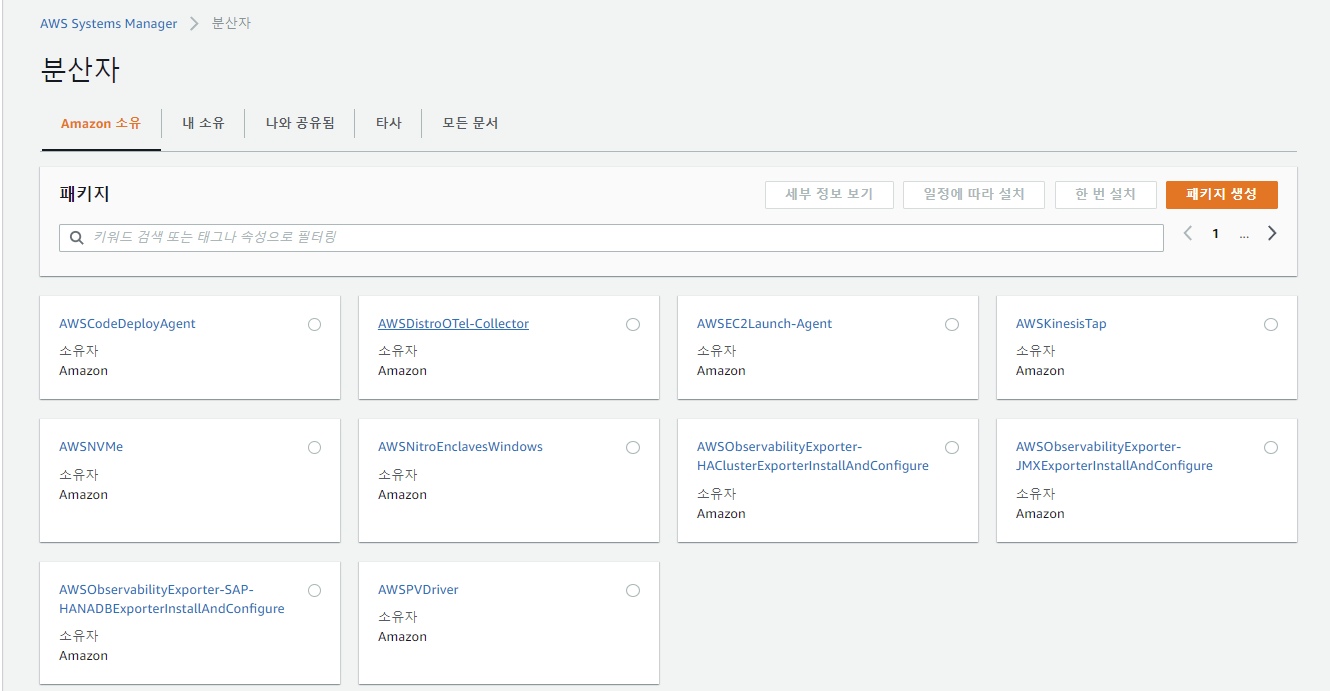
Task: Click page number 1
Action: pos(1216,234)
